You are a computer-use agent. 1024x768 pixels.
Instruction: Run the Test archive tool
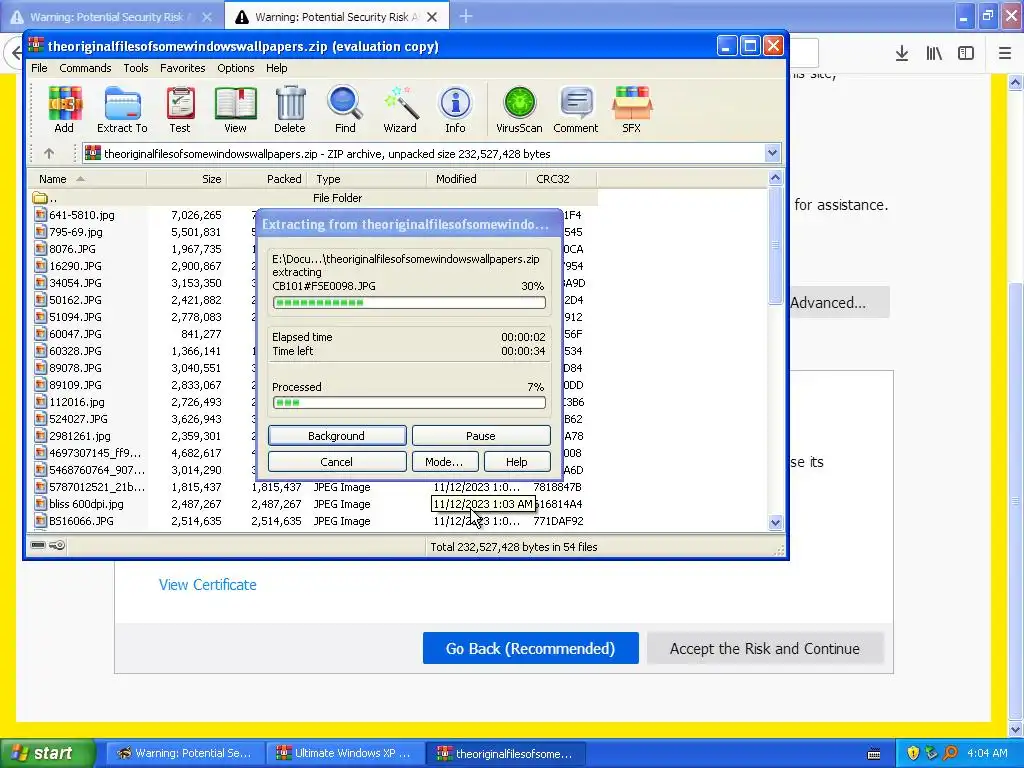coord(180,110)
